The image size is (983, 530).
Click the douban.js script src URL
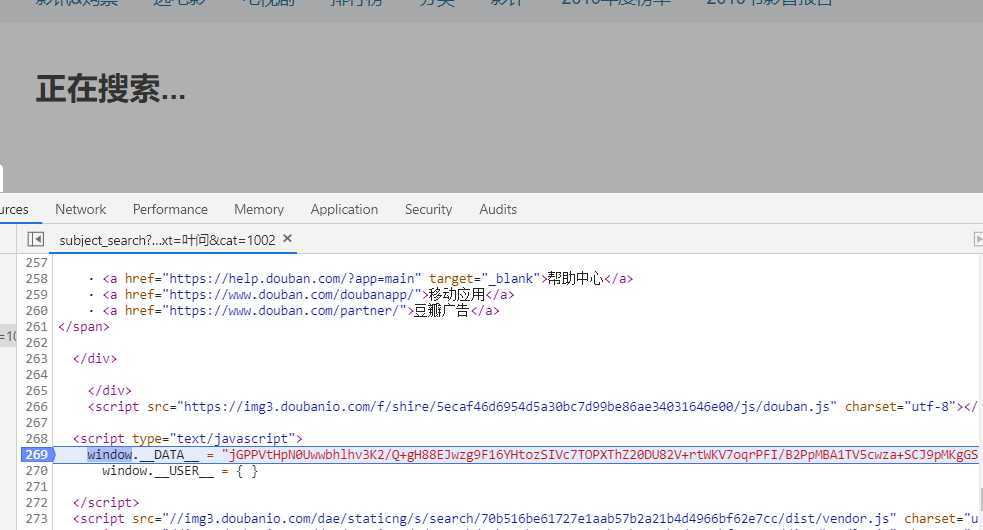pos(507,406)
